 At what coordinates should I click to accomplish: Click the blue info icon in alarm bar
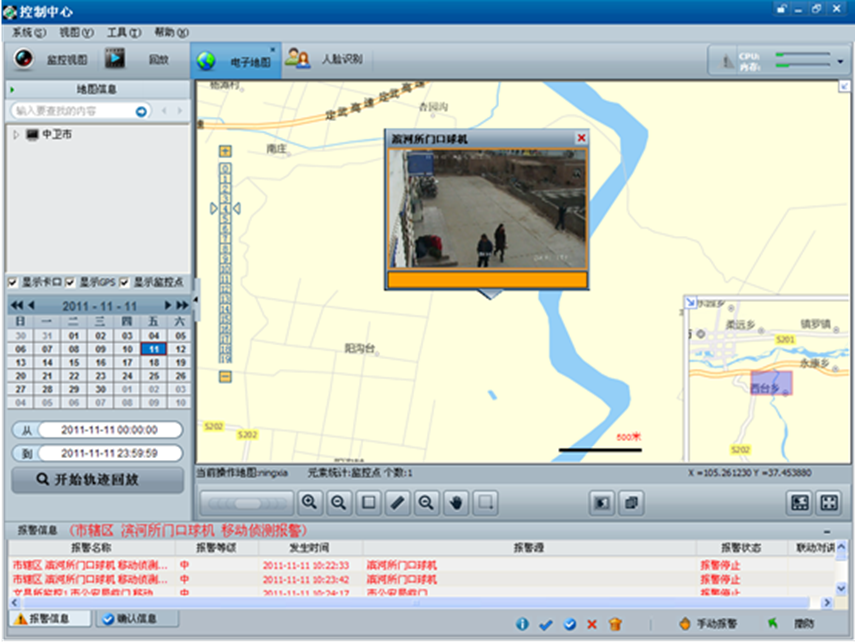pos(522,624)
